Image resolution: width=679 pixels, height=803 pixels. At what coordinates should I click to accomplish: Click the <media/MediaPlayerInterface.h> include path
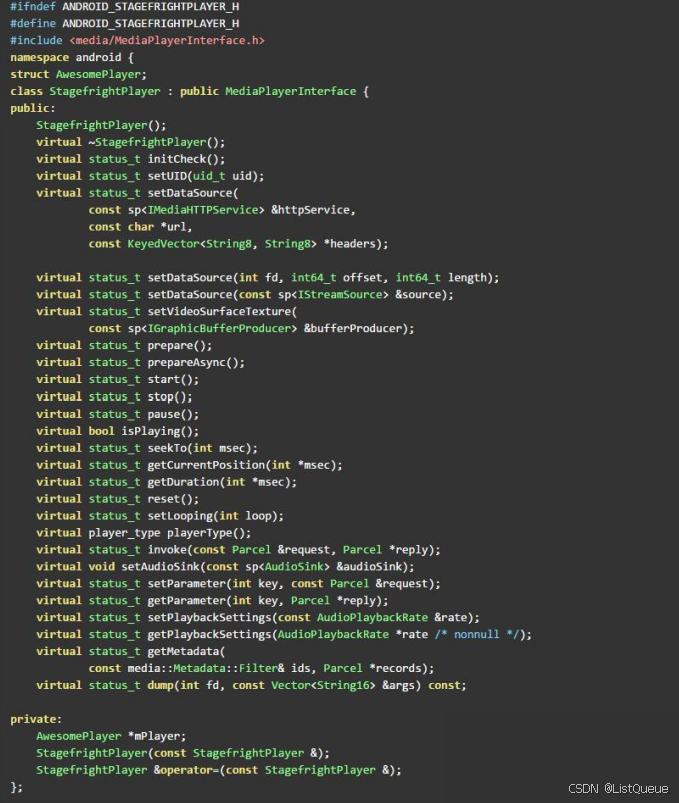167,40
